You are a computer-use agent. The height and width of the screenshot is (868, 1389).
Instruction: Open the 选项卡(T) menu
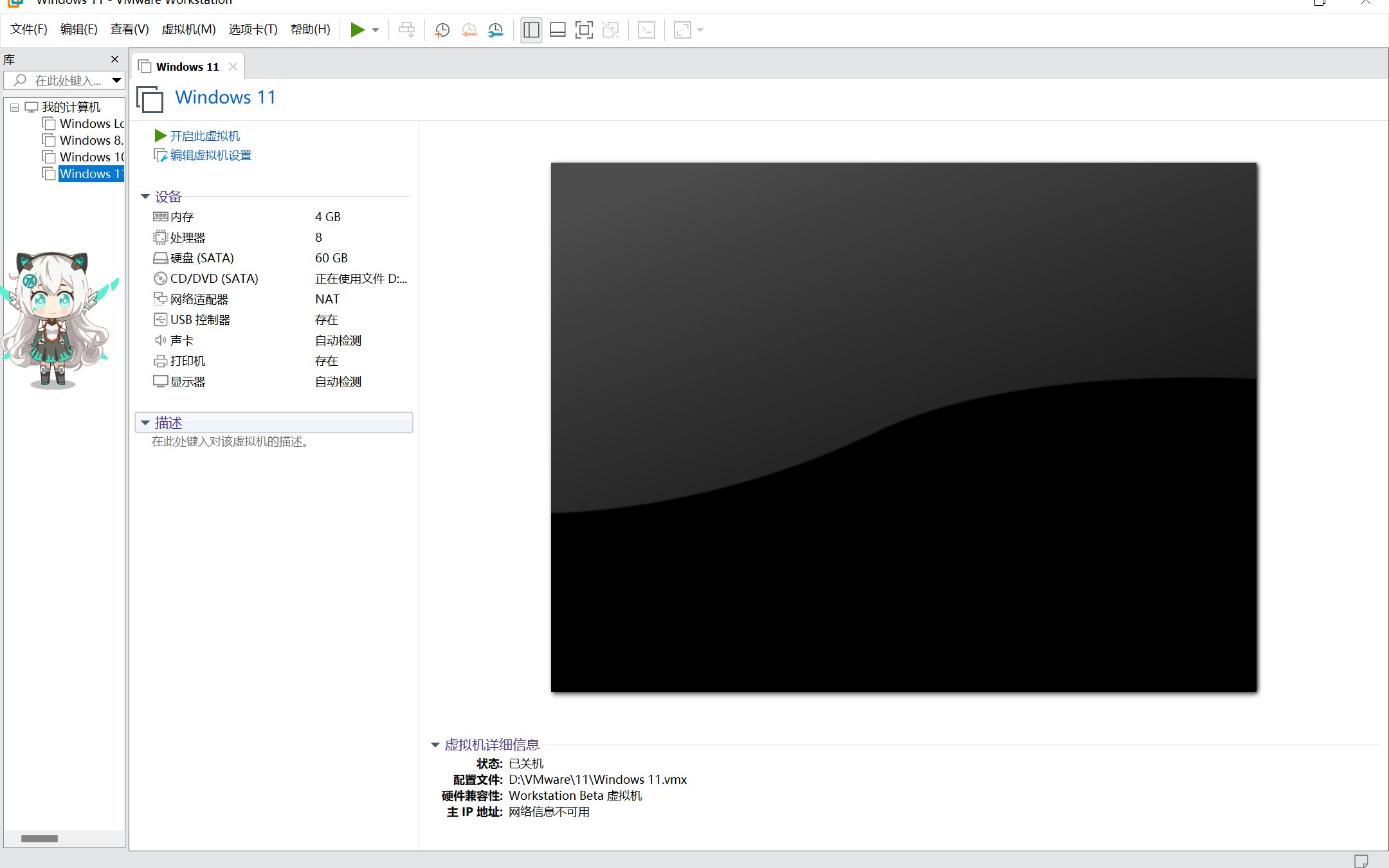[253, 30]
